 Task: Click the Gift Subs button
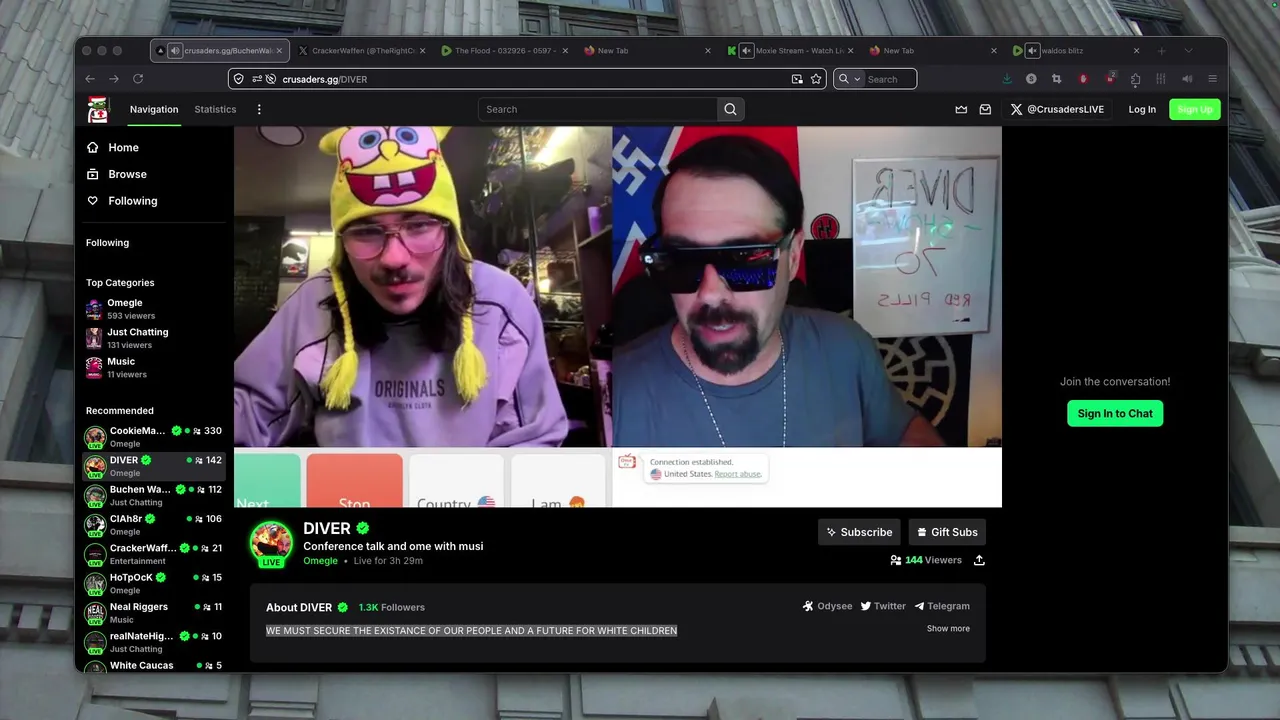pos(947,532)
